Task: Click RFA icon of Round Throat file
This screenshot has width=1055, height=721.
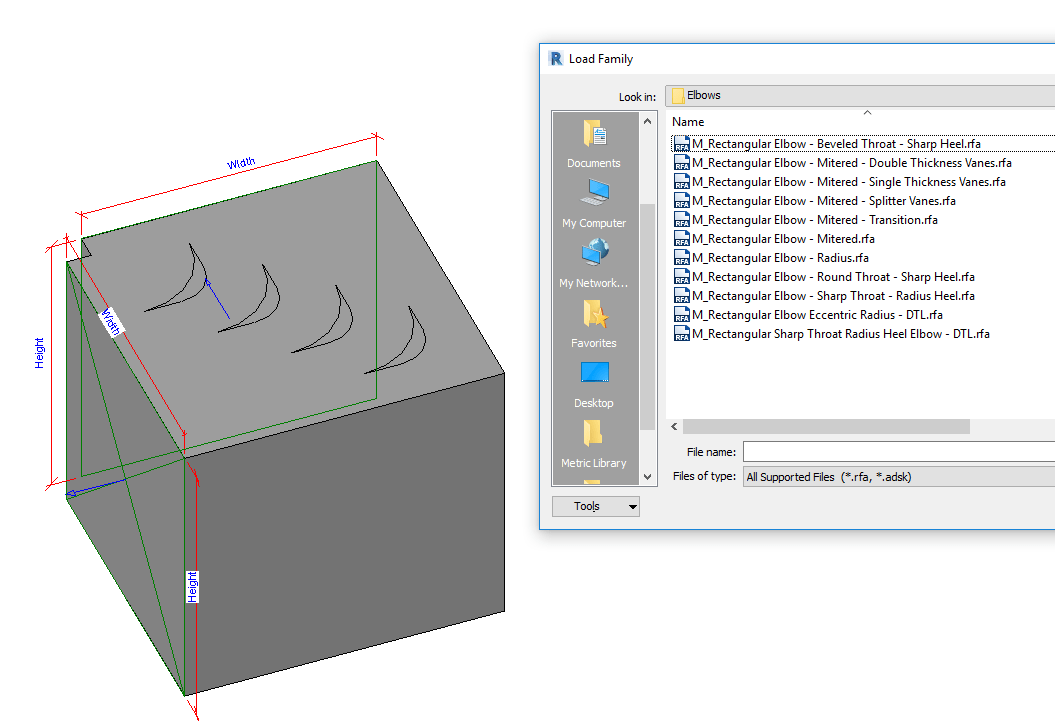Action: [x=682, y=276]
